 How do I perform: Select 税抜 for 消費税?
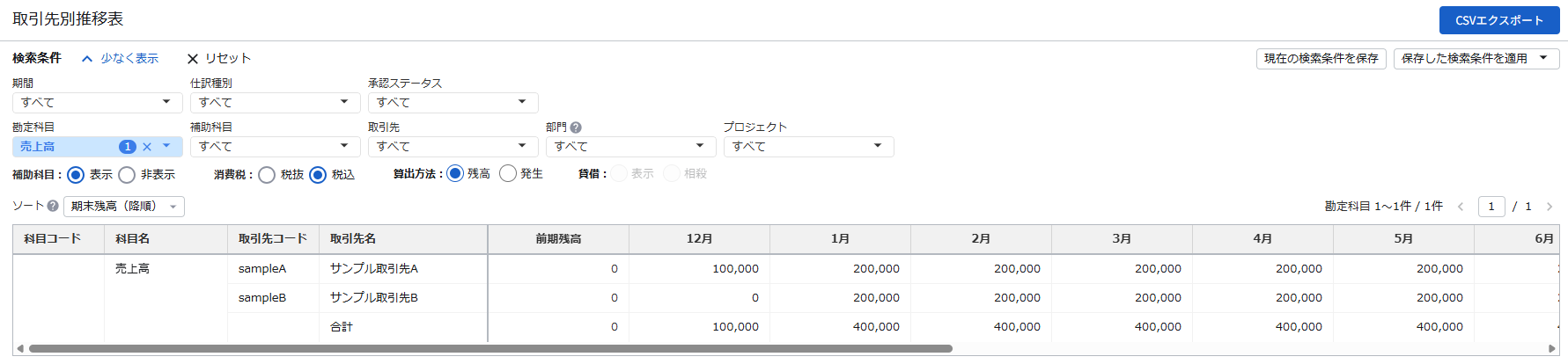tap(267, 175)
